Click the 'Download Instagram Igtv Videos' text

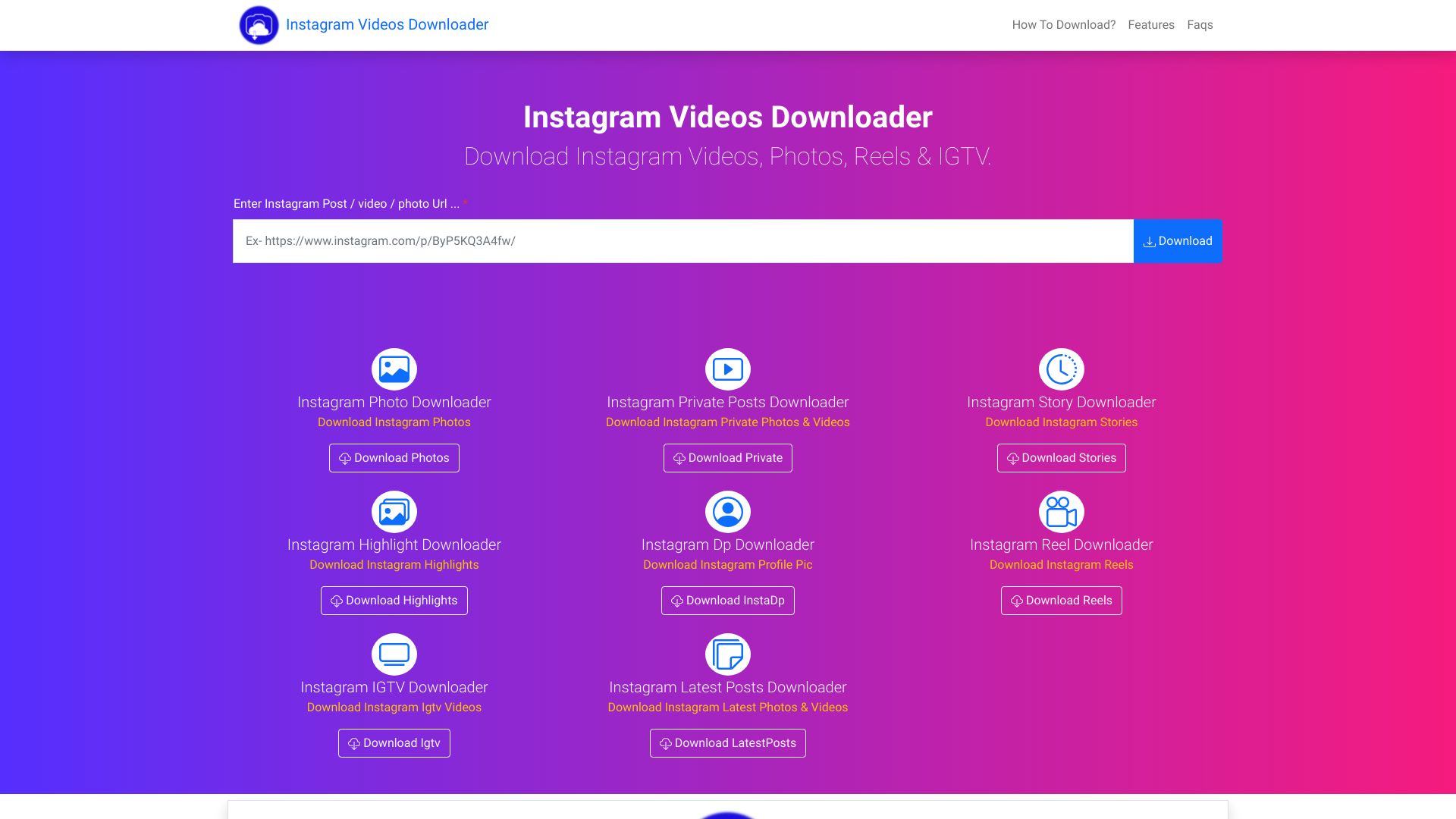(394, 708)
